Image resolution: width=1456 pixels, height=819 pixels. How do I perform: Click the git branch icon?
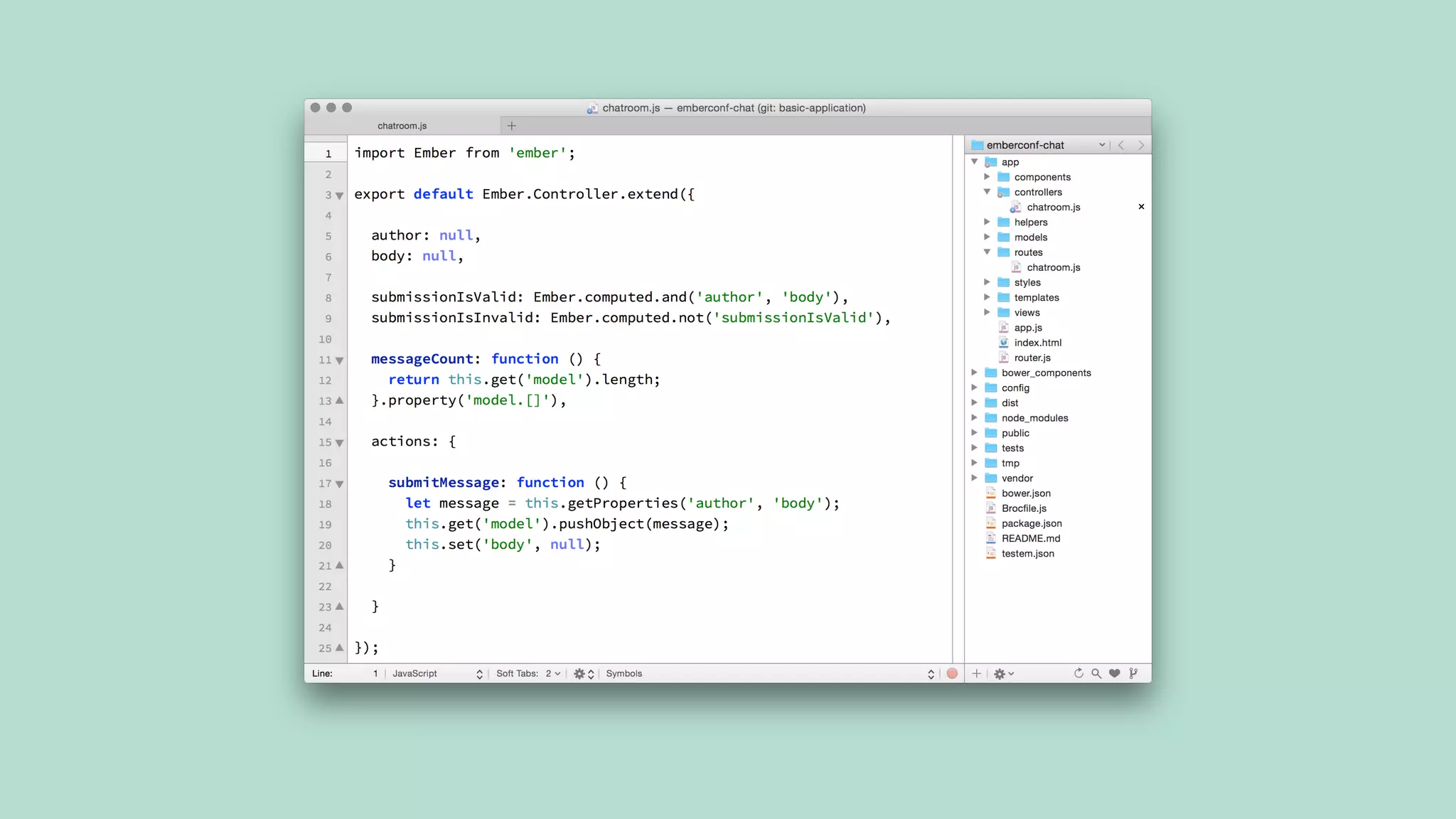coord(1133,673)
